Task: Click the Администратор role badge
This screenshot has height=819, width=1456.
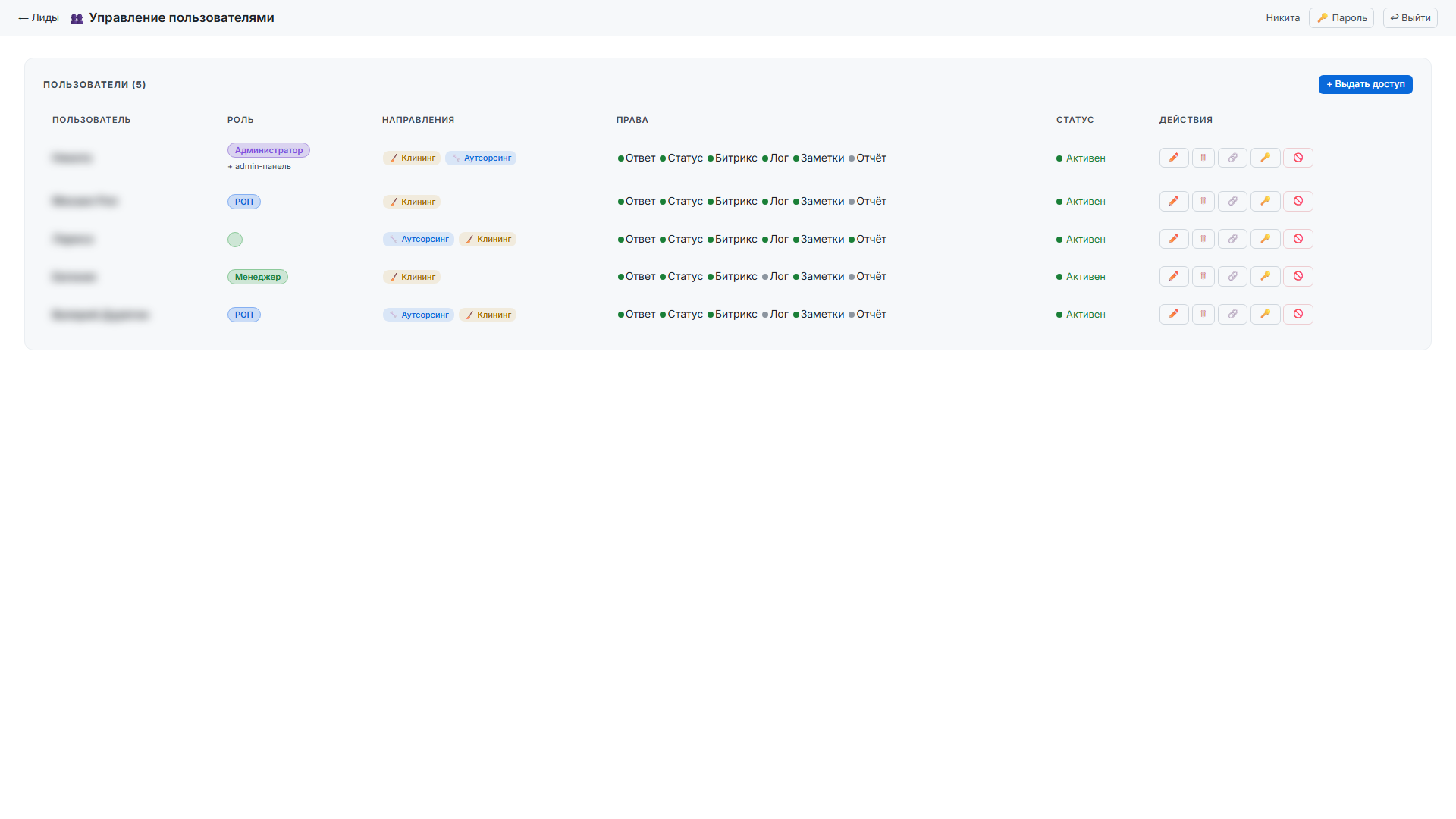Action: 268,150
